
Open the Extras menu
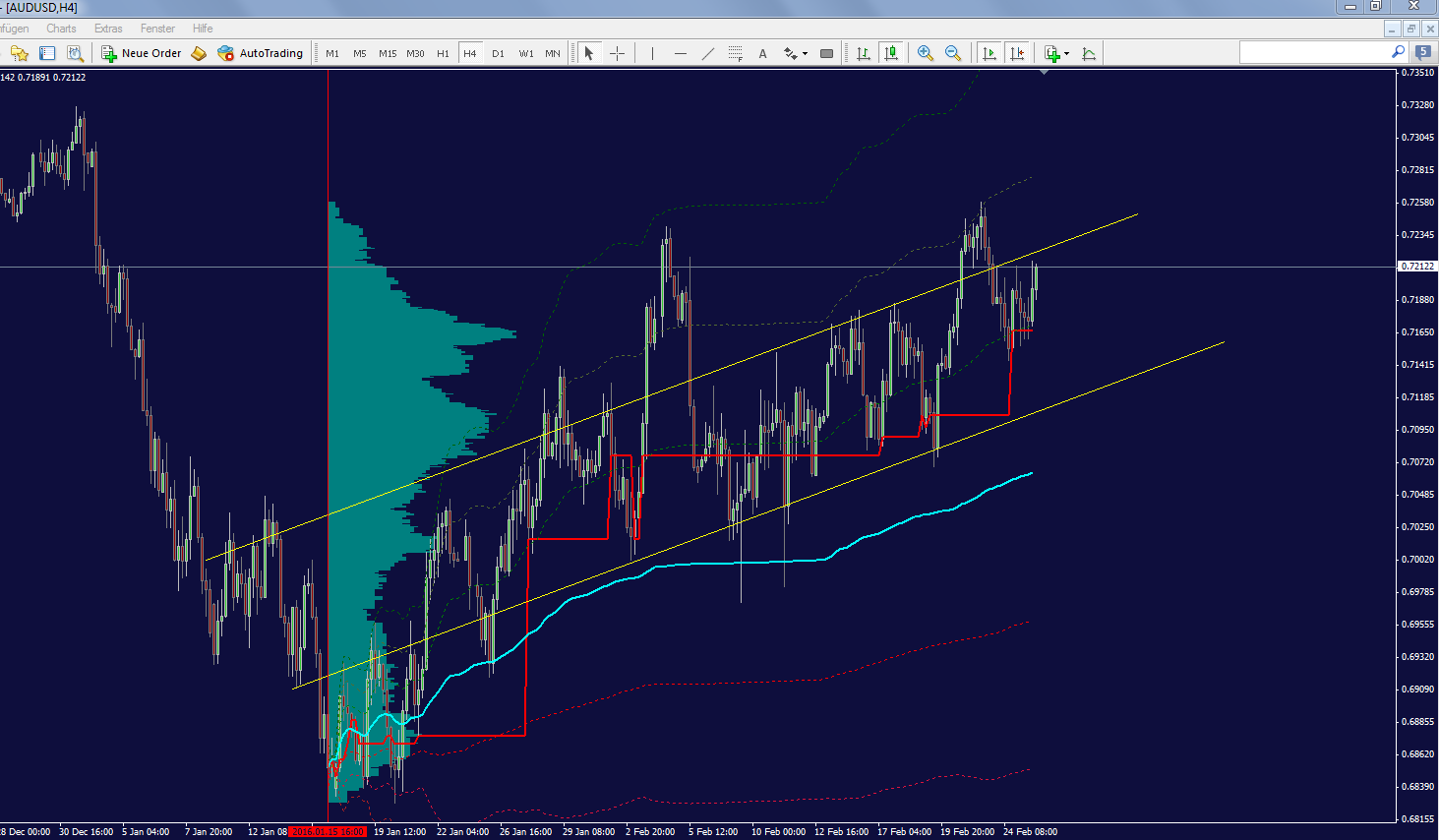click(x=108, y=29)
